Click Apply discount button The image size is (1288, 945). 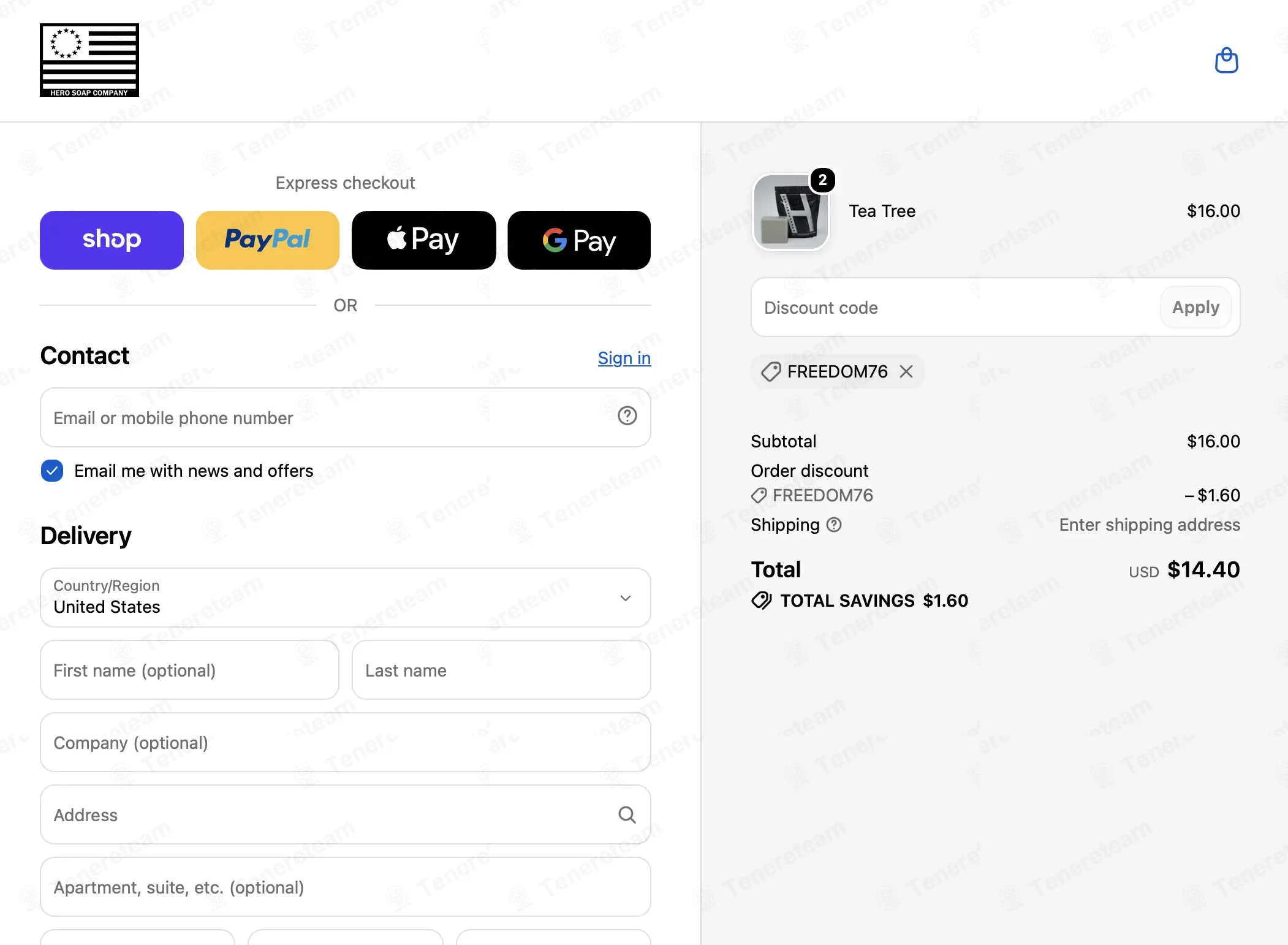[1195, 307]
